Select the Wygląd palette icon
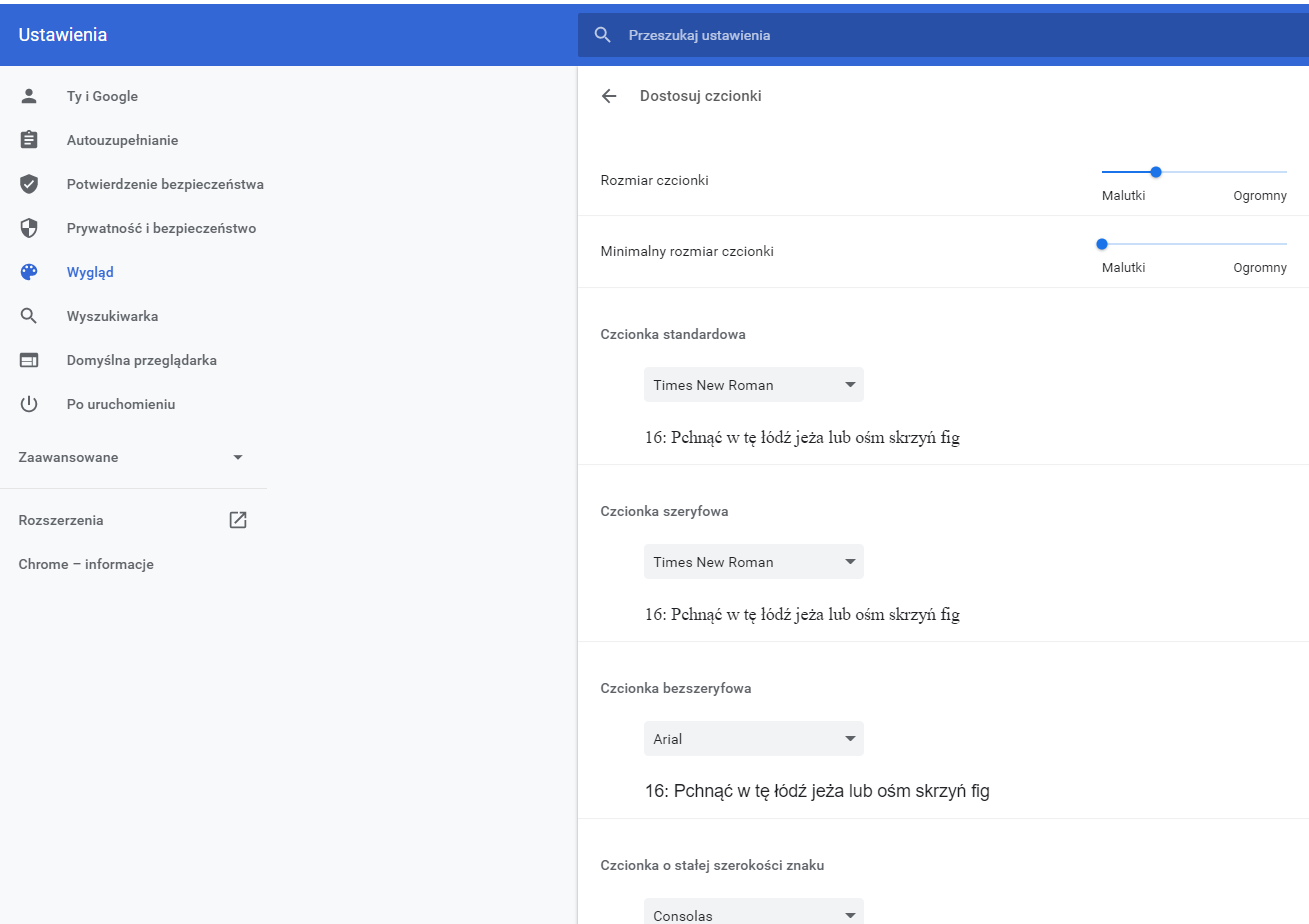This screenshot has height=924, width=1309. pos(29,272)
